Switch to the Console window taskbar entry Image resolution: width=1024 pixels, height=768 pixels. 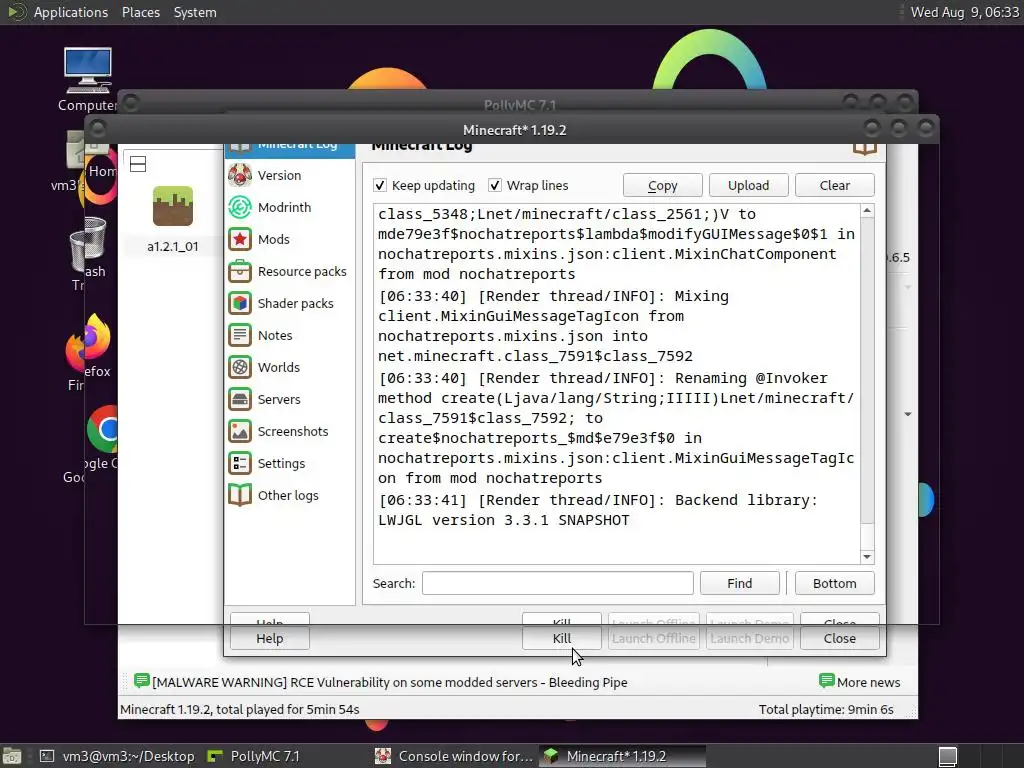455,756
